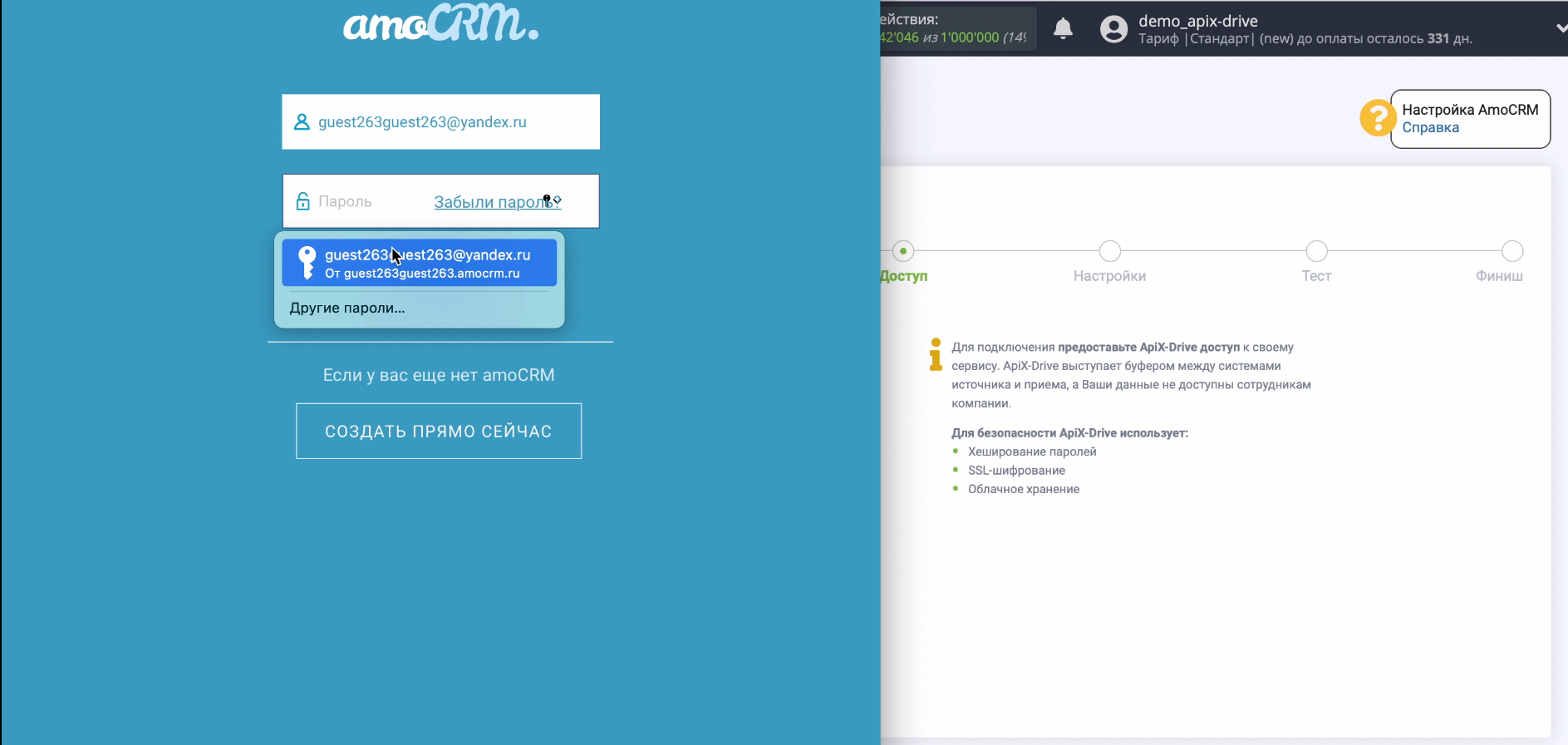Screen dimensions: 1568x745
Task: Open the Забыли пароль link
Action: coord(497,202)
